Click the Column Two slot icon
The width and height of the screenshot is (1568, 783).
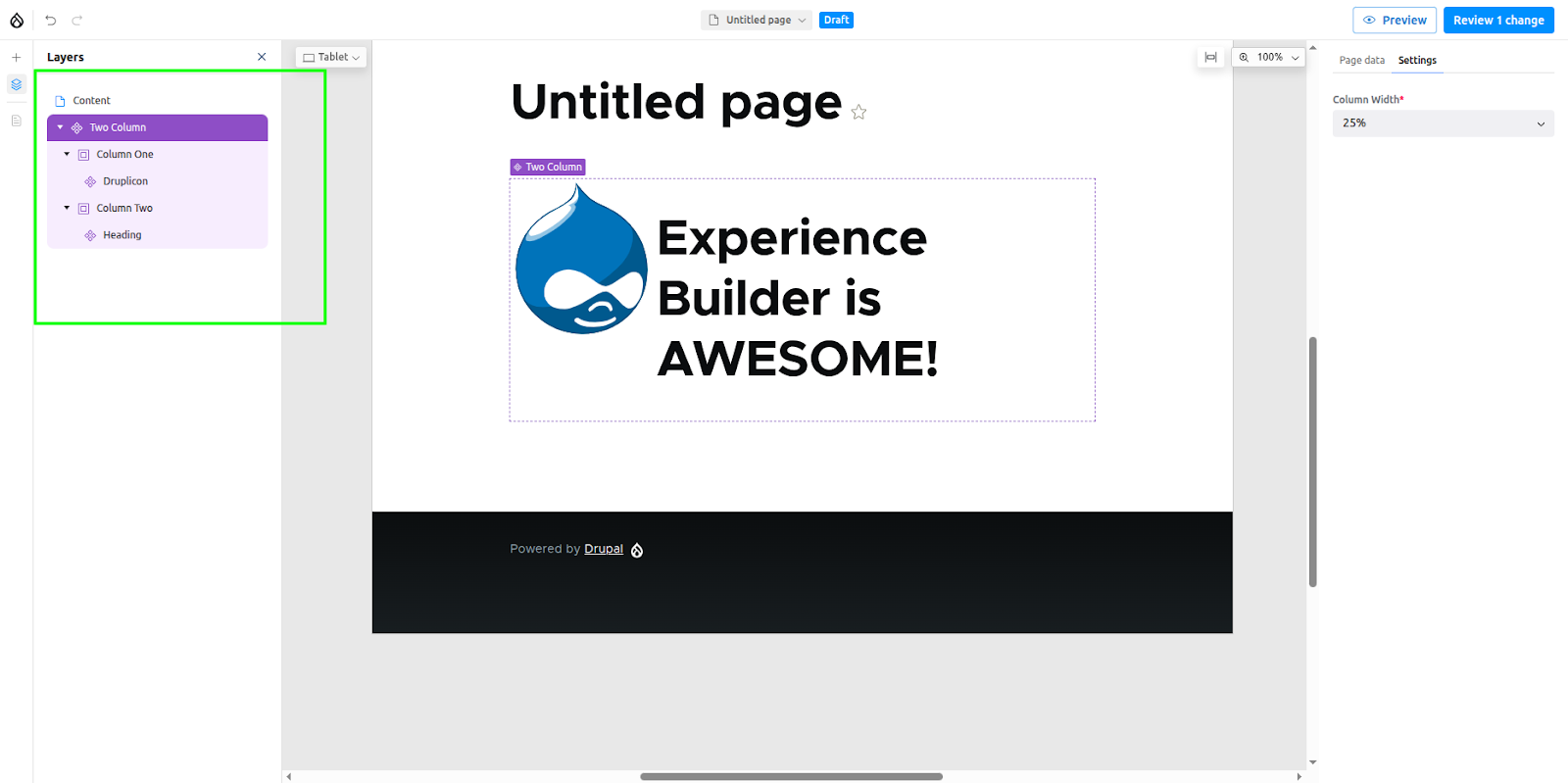point(83,209)
